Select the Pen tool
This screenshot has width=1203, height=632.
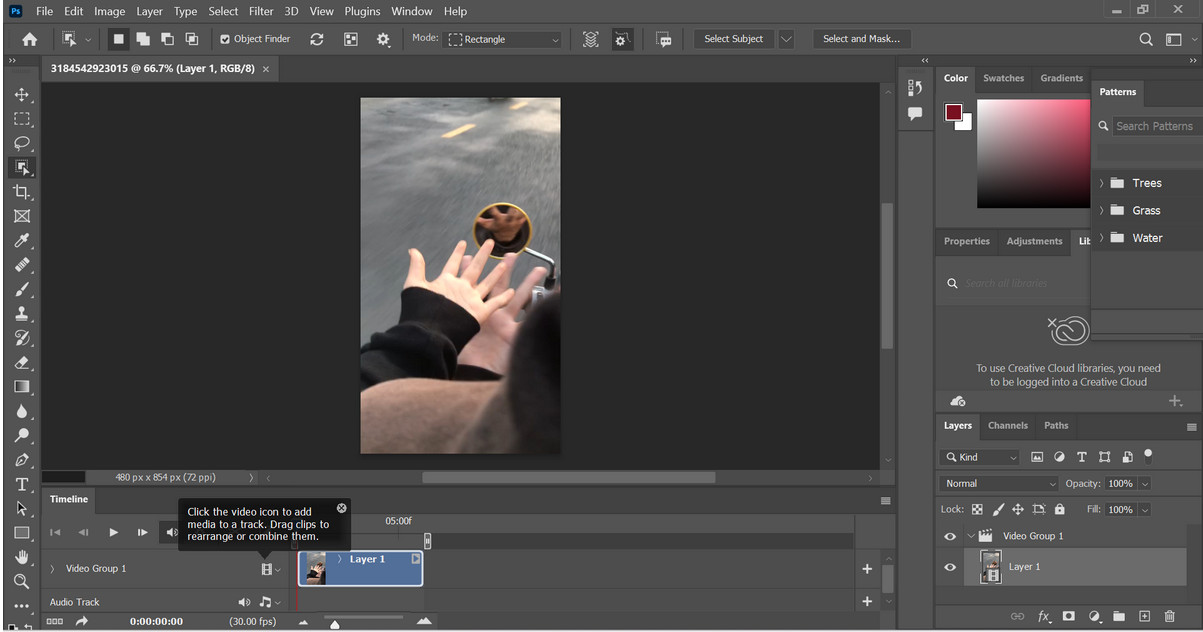pos(21,460)
